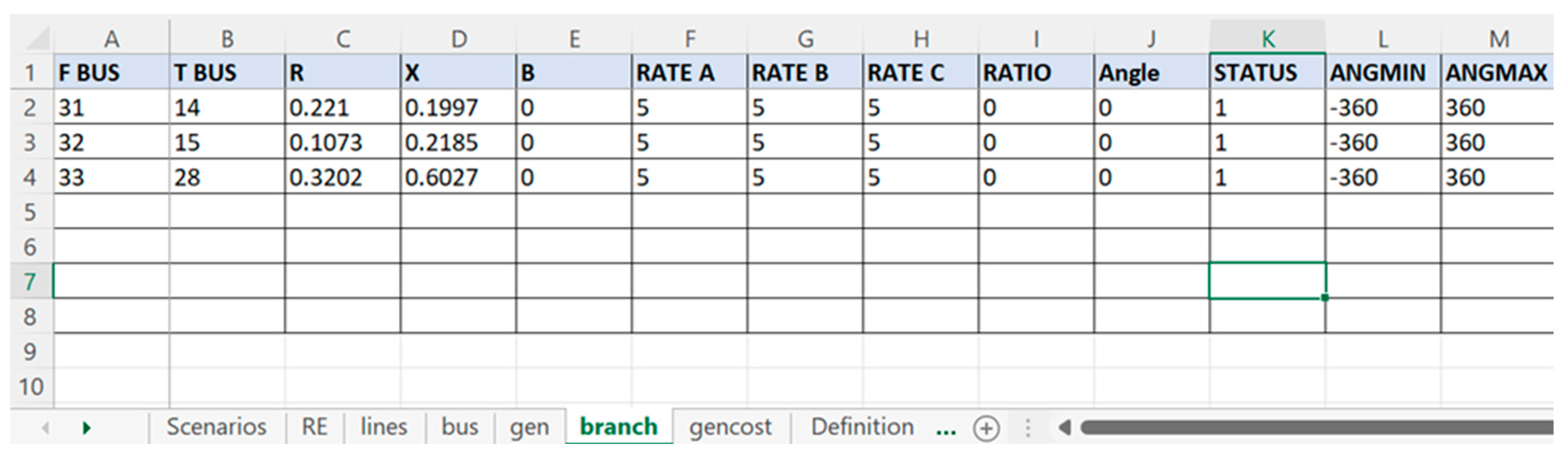The height and width of the screenshot is (457, 1568).
Task: Go to the Definition sheet tab
Action: pos(861,427)
